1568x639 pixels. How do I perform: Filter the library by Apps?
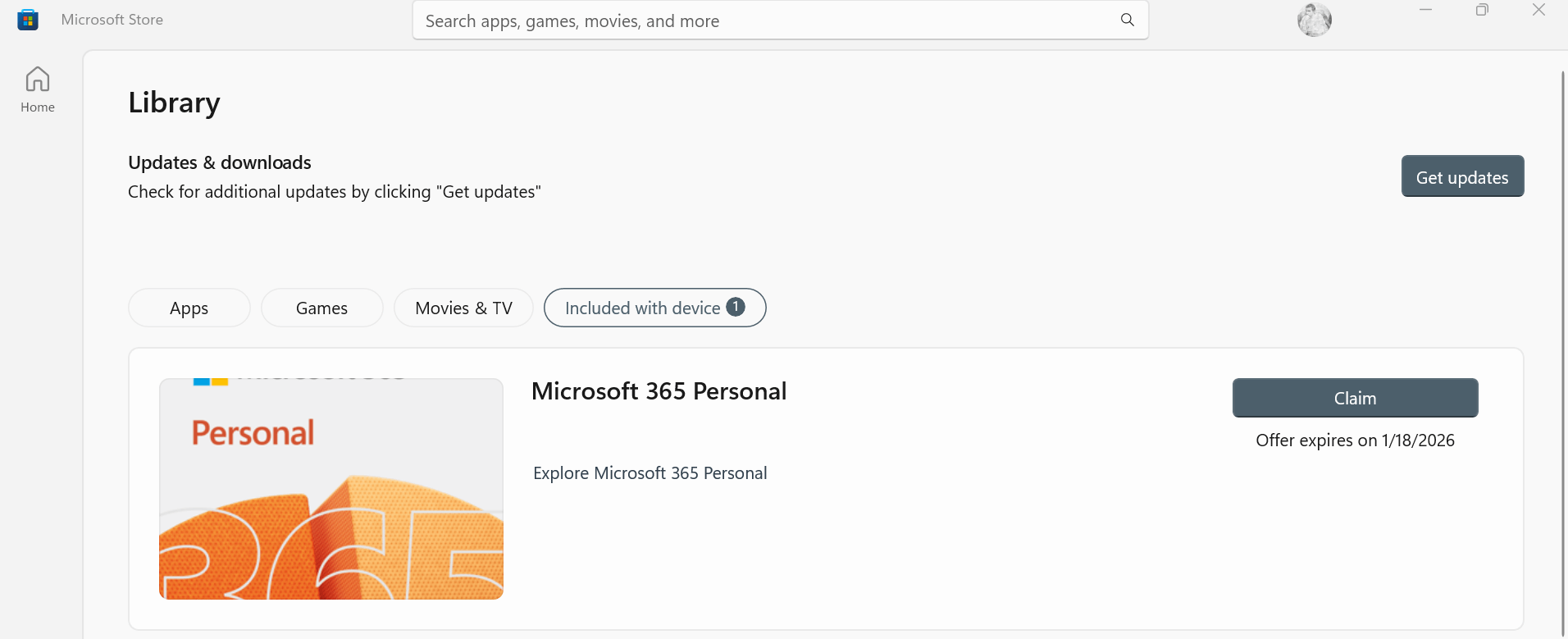point(189,308)
